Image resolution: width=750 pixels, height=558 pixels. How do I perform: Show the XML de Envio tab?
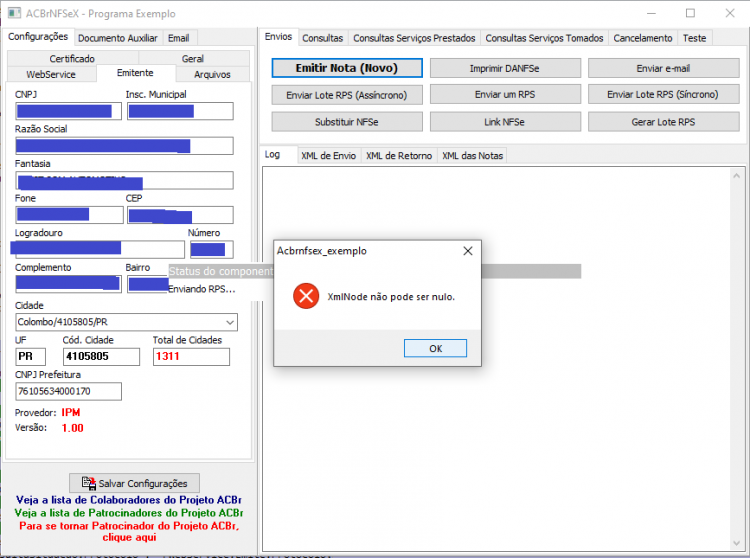coord(329,156)
